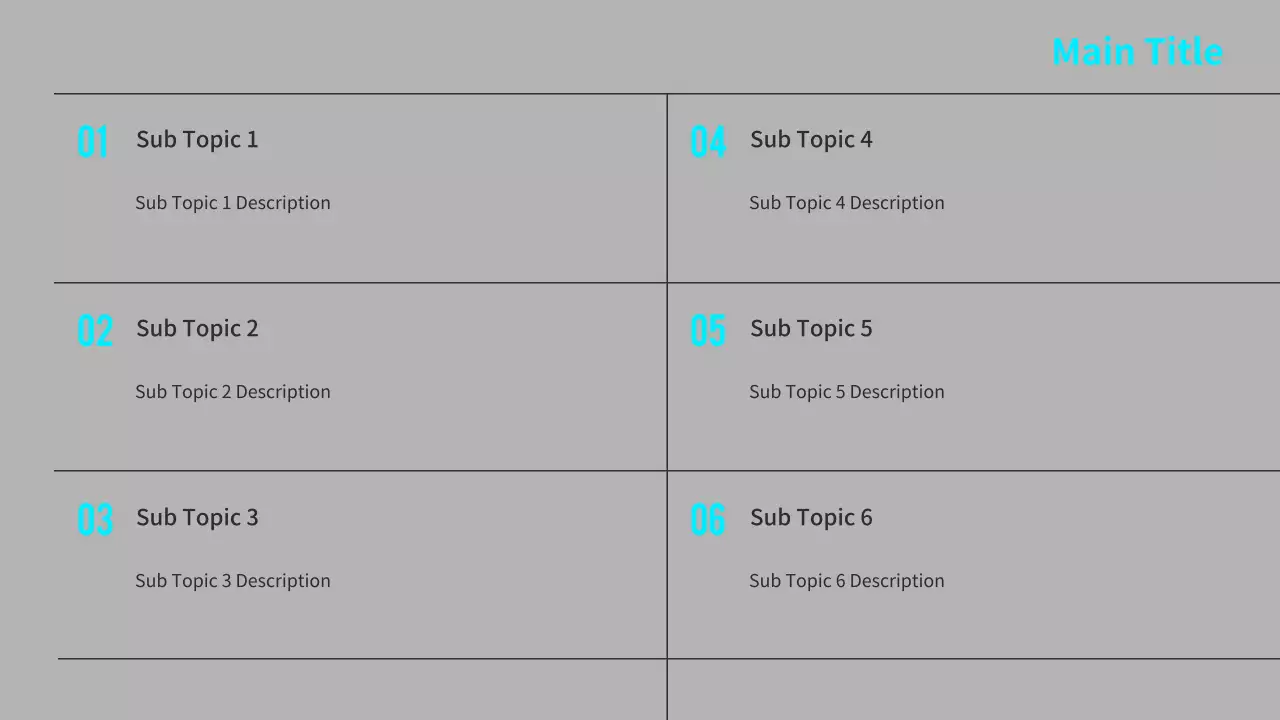Viewport: 1280px width, 720px height.
Task: Select the cyan number 05
Action: click(708, 331)
